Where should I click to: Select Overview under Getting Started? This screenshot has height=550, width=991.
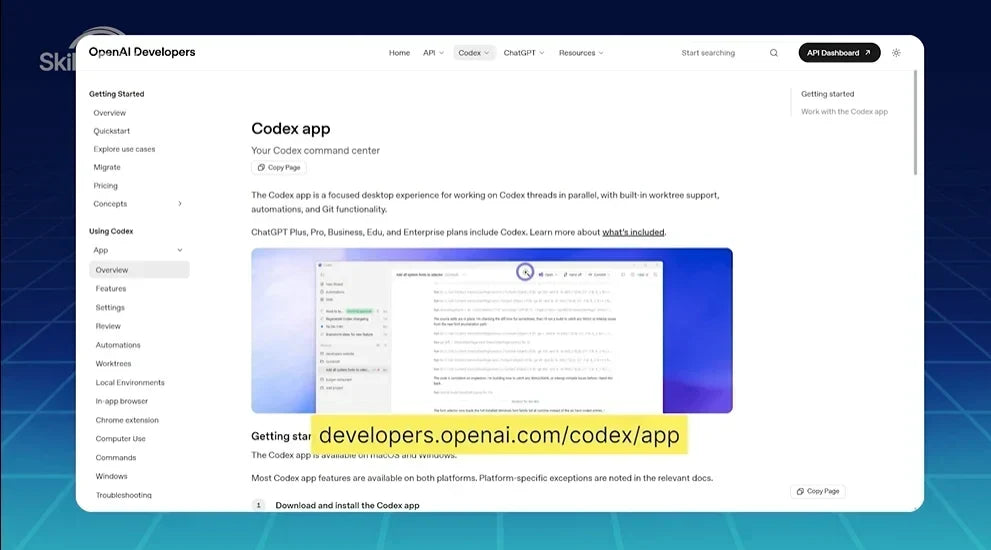pyautogui.click(x=109, y=113)
